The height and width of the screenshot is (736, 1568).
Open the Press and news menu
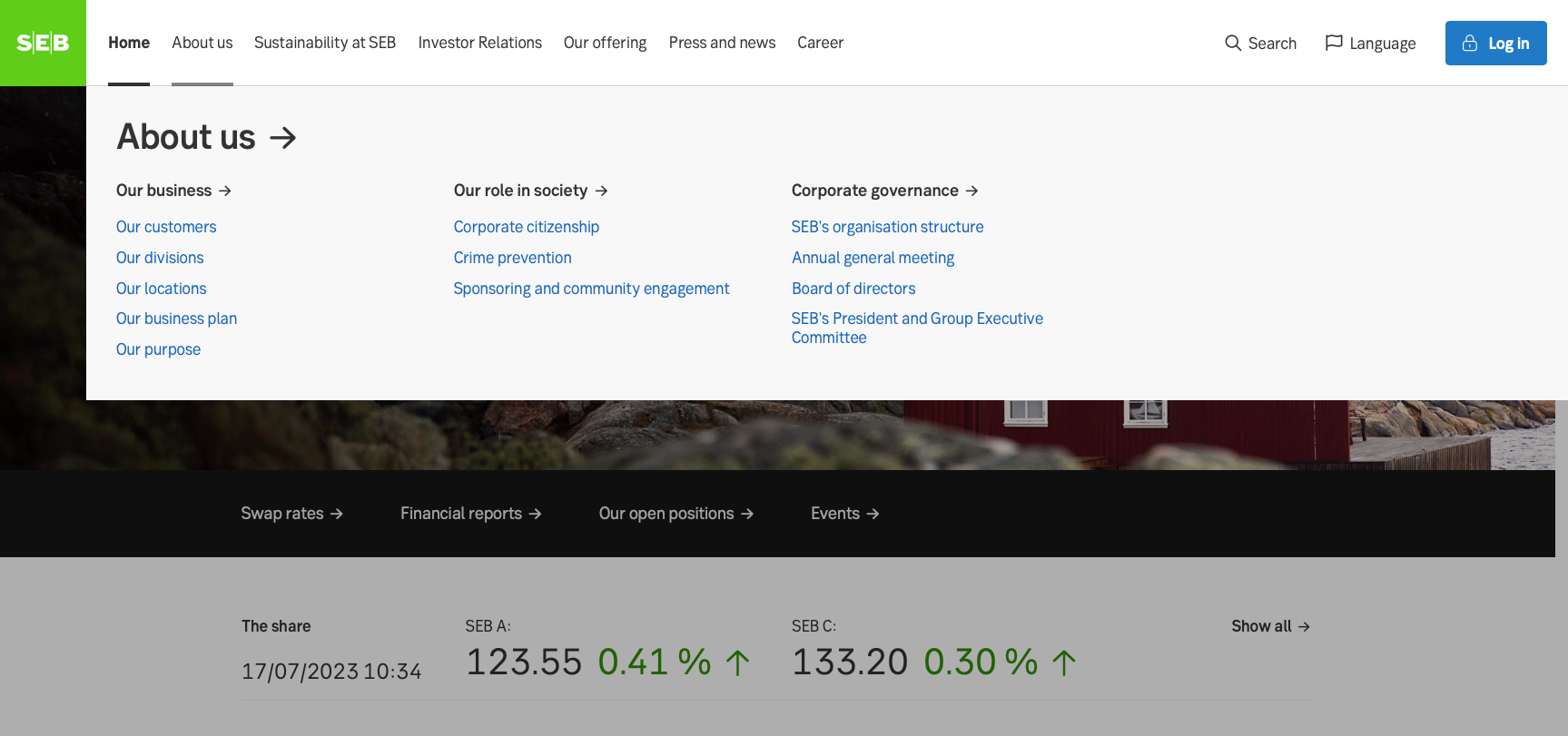coord(722,43)
